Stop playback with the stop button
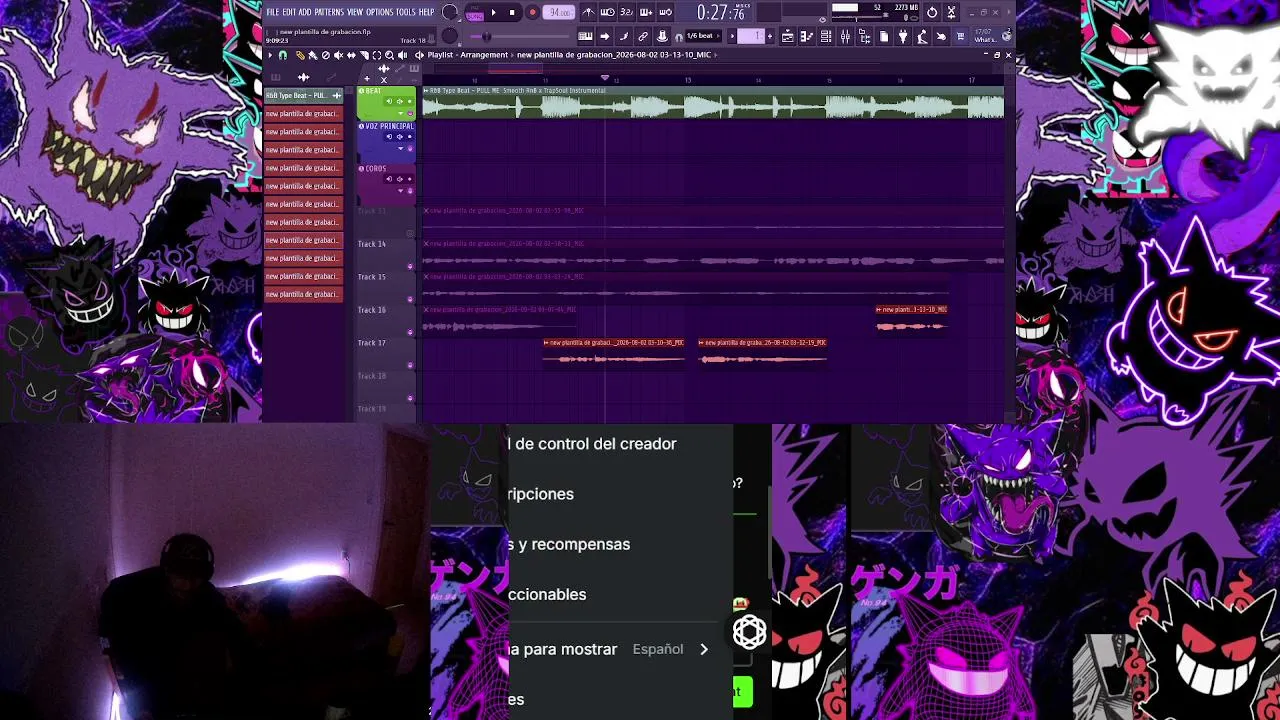 point(512,13)
